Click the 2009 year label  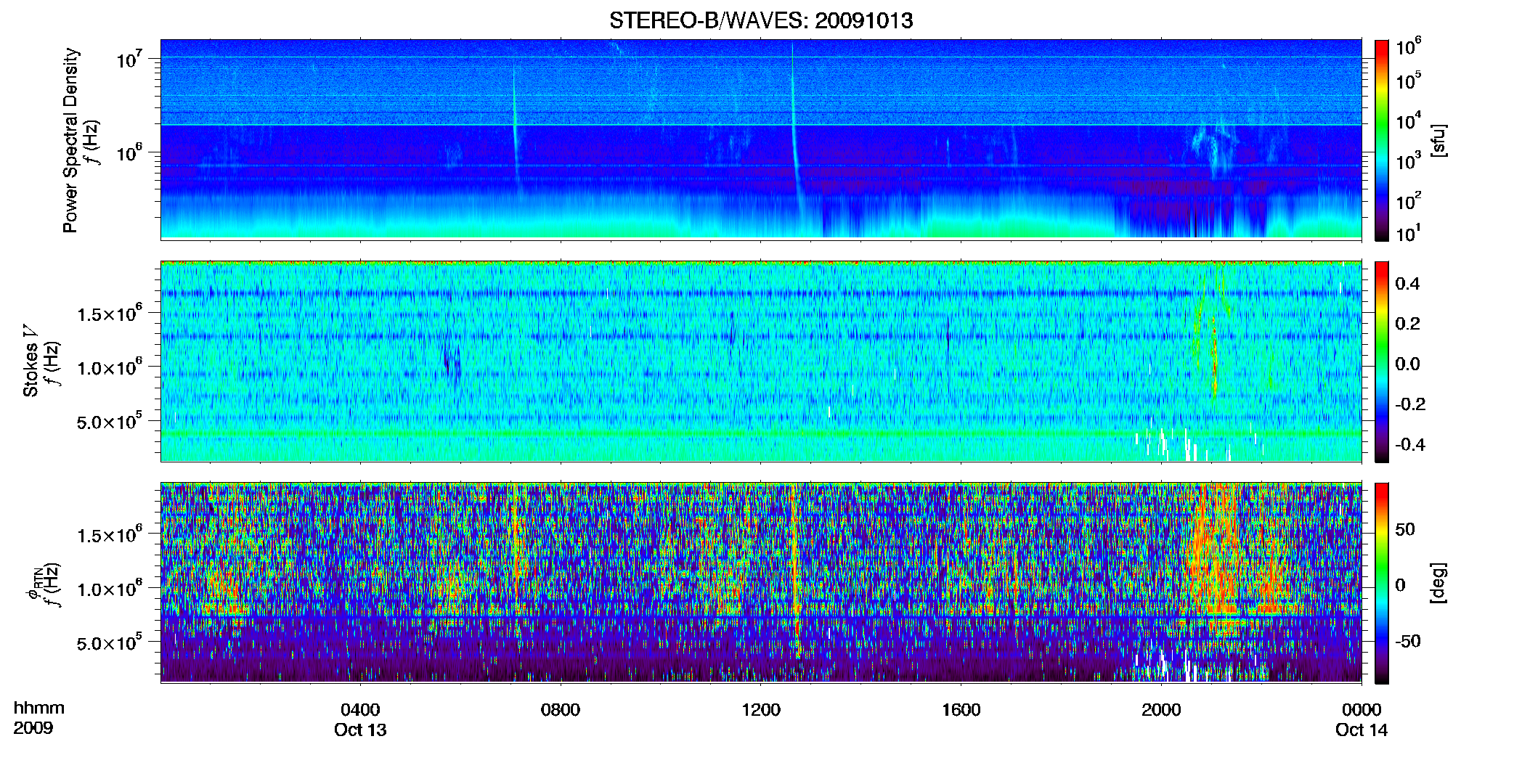[x=33, y=728]
